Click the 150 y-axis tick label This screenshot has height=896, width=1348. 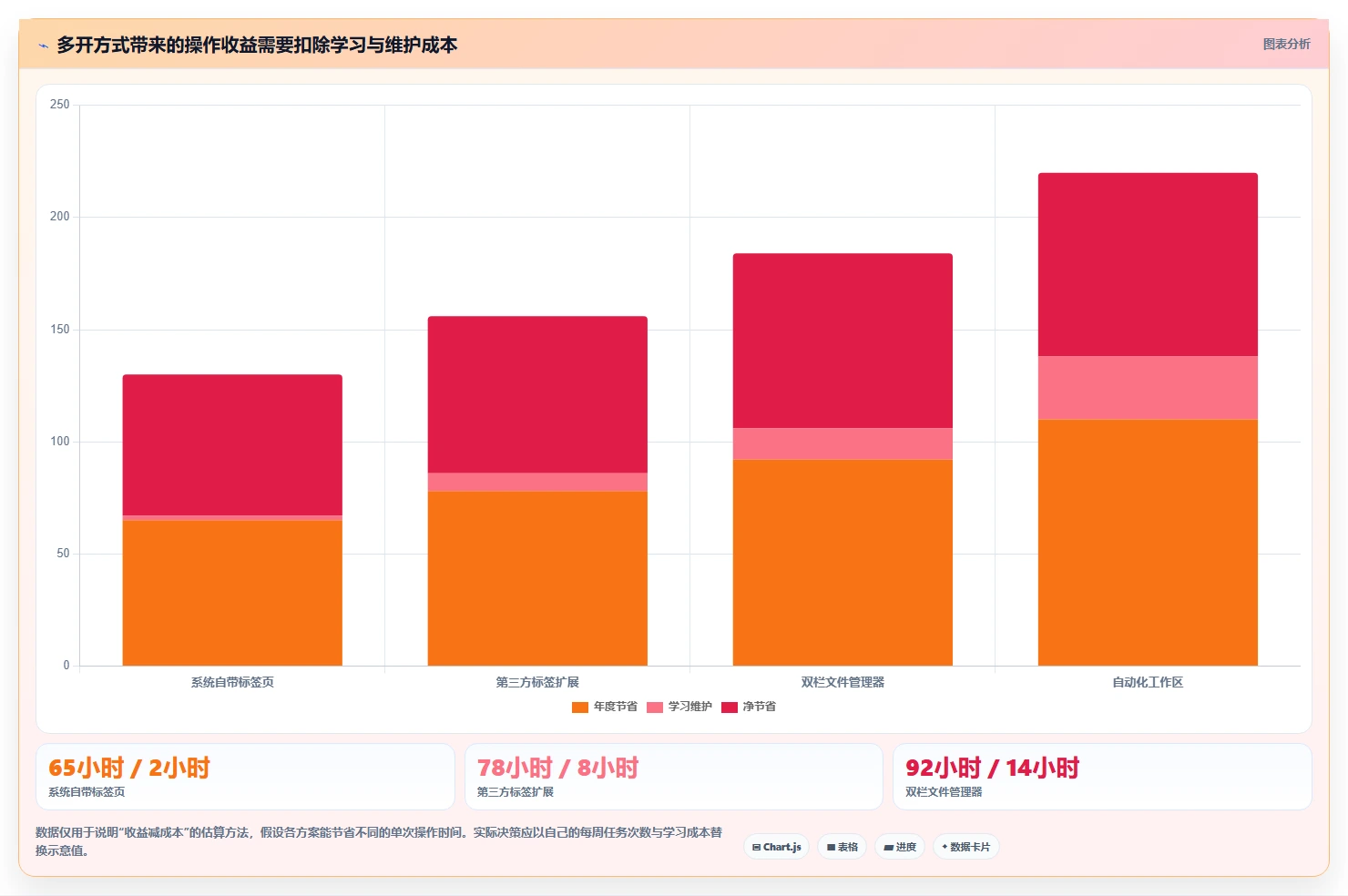pyautogui.click(x=60, y=330)
